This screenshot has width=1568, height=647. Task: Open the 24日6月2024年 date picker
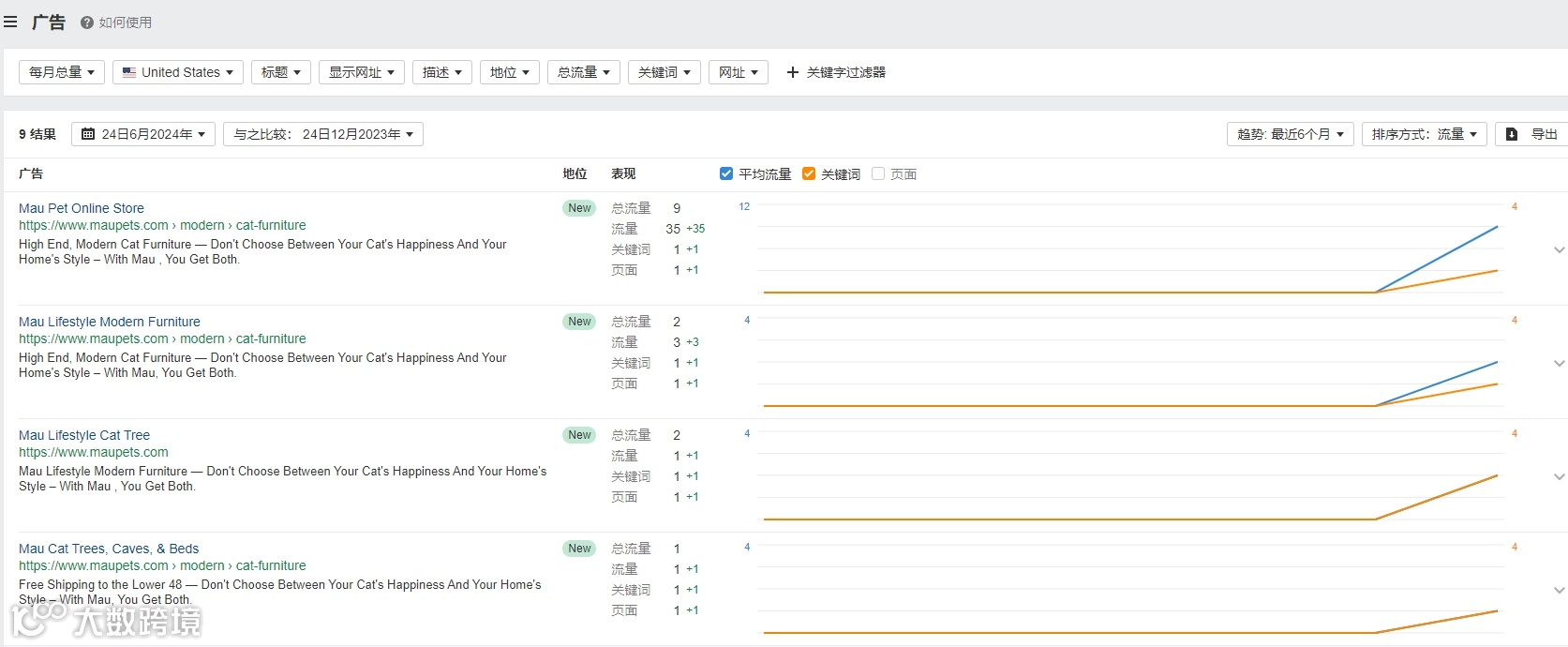click(x=143, y=134)
